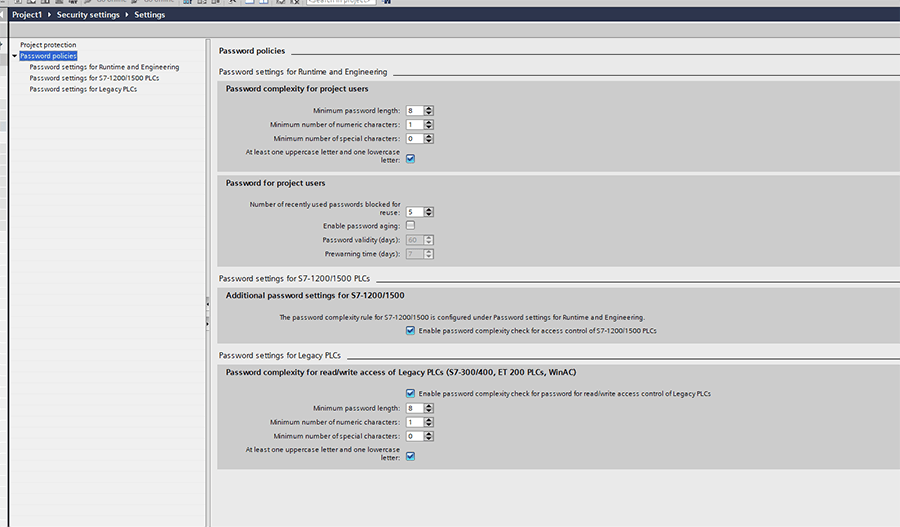Open Password settings for Legacy PLCs in tree
This screenshot has width=900, height=527.
tap(83, 89)
